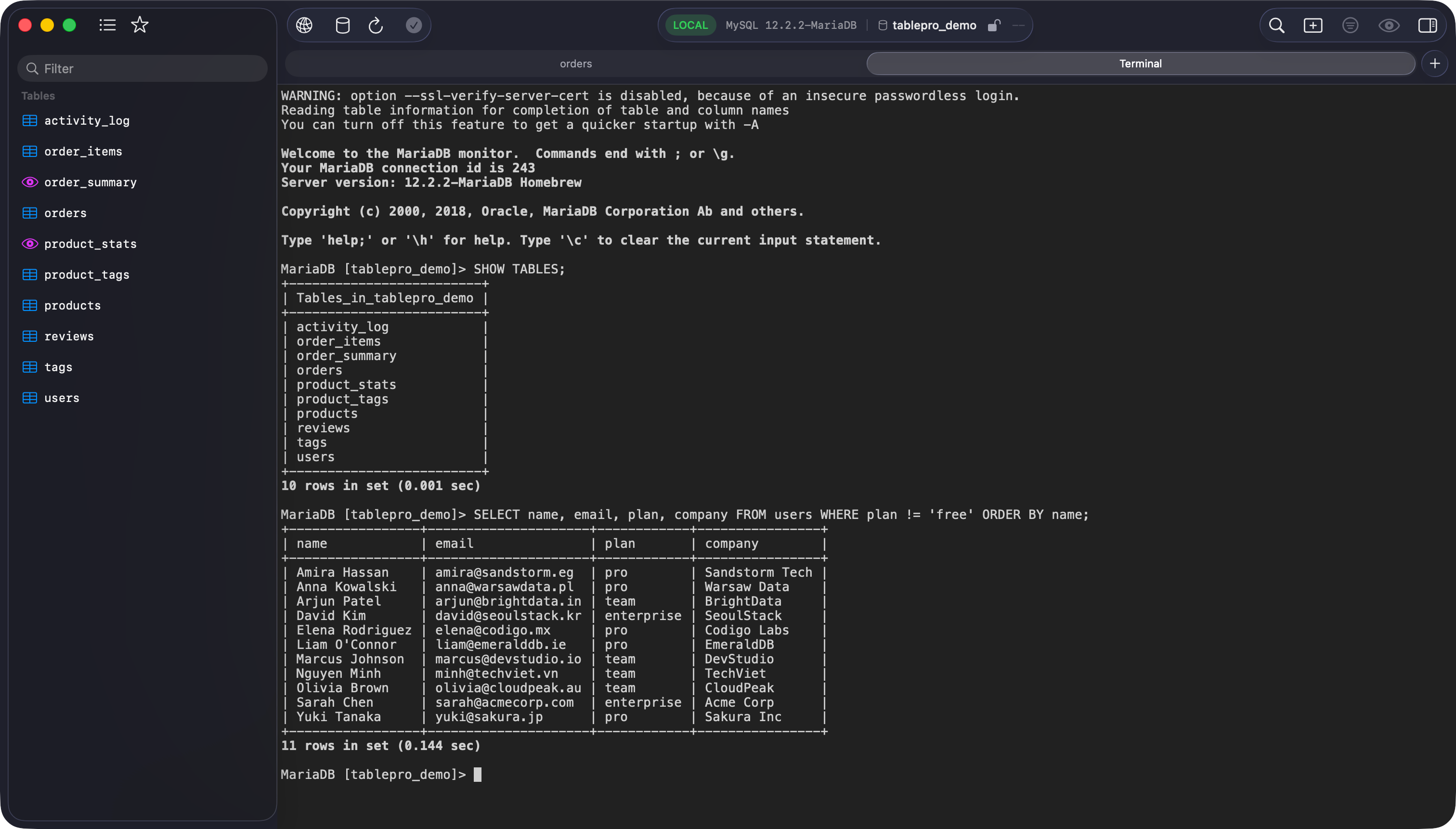The height and width of the screenshot is (829, 1456).
Task: Add a new tab with plus button
Action: point(1435,64)
